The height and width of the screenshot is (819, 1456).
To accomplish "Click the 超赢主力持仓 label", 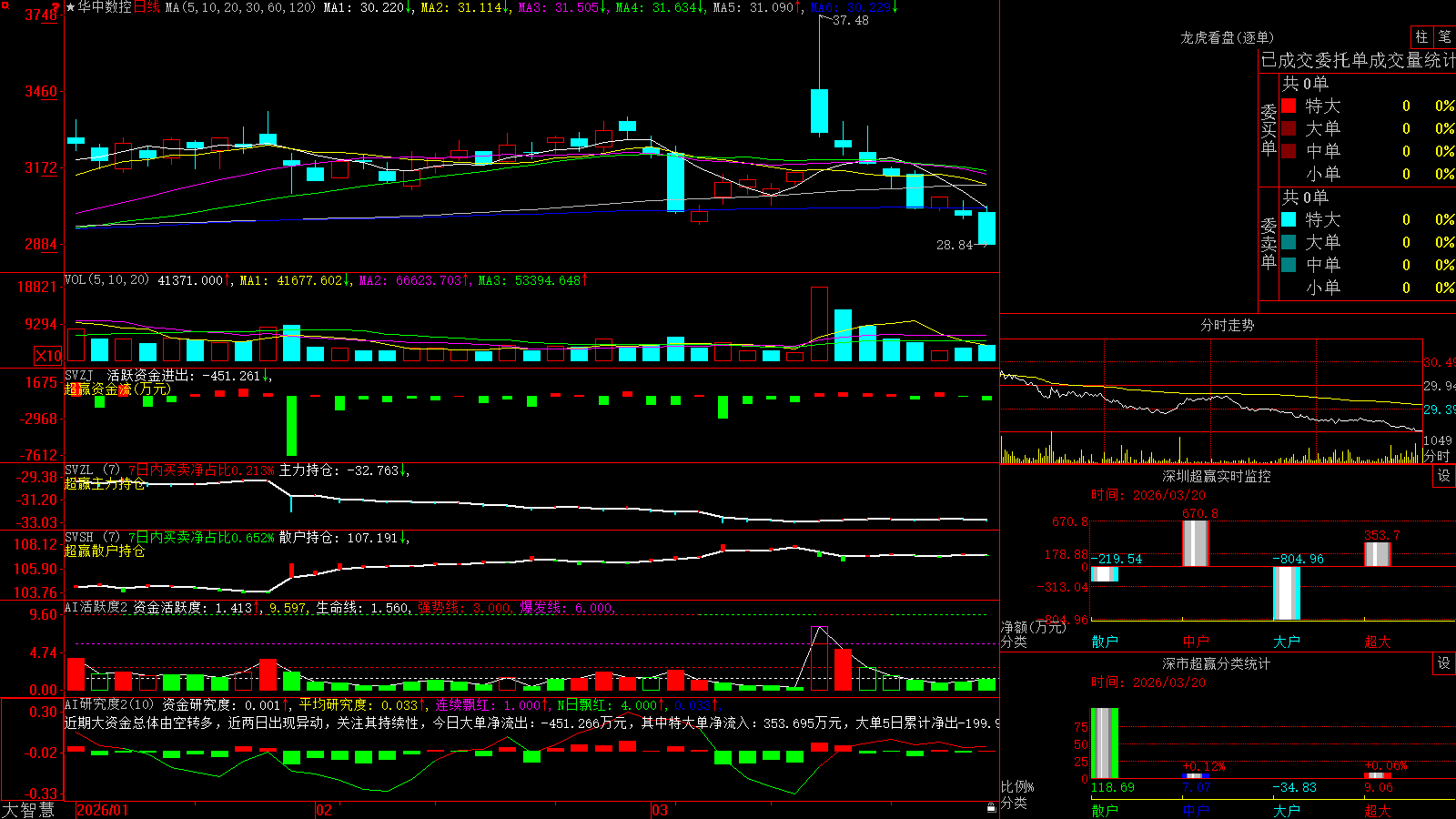I will 105,484.
